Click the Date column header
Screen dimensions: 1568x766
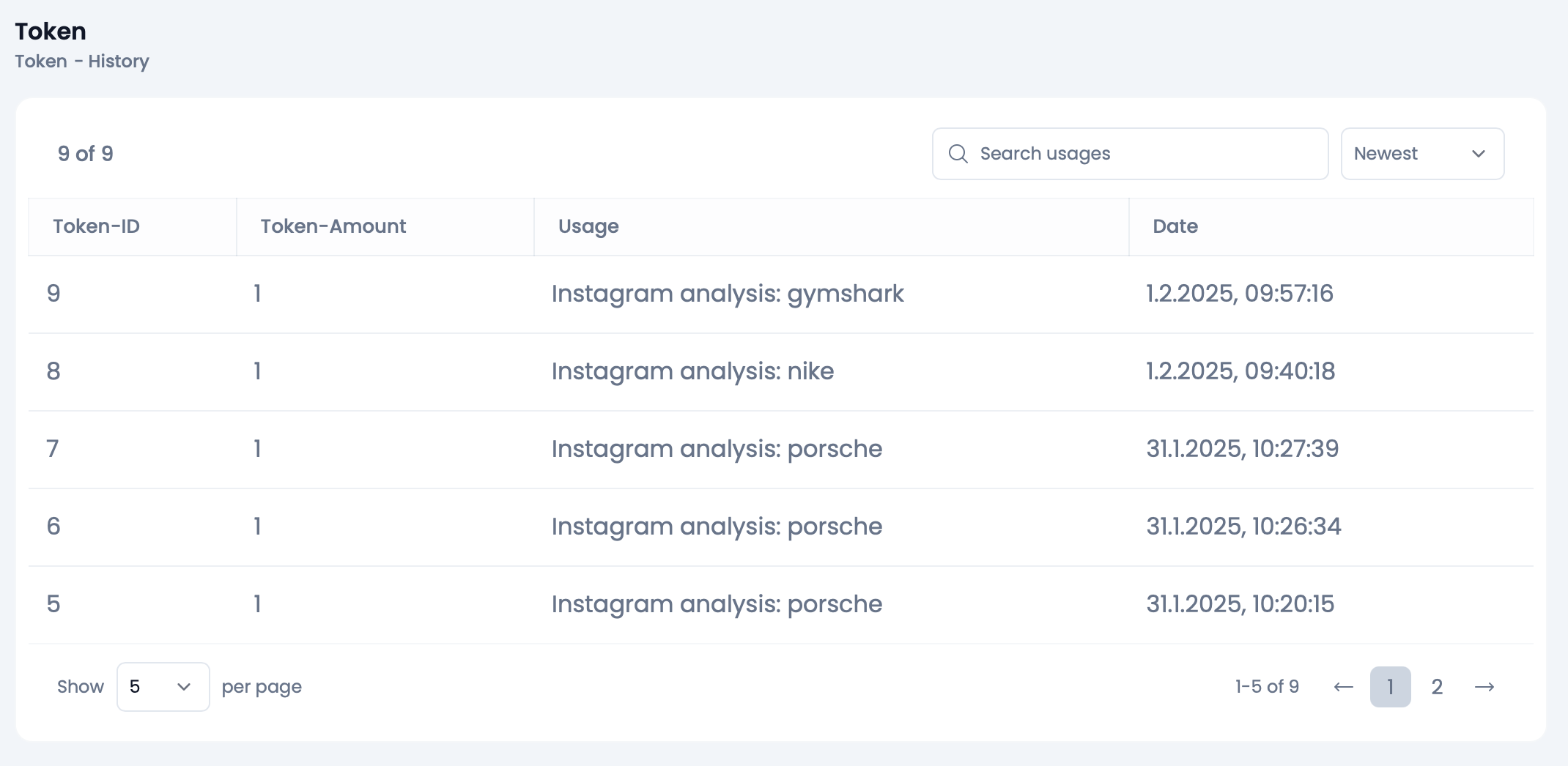(1175, 226)
